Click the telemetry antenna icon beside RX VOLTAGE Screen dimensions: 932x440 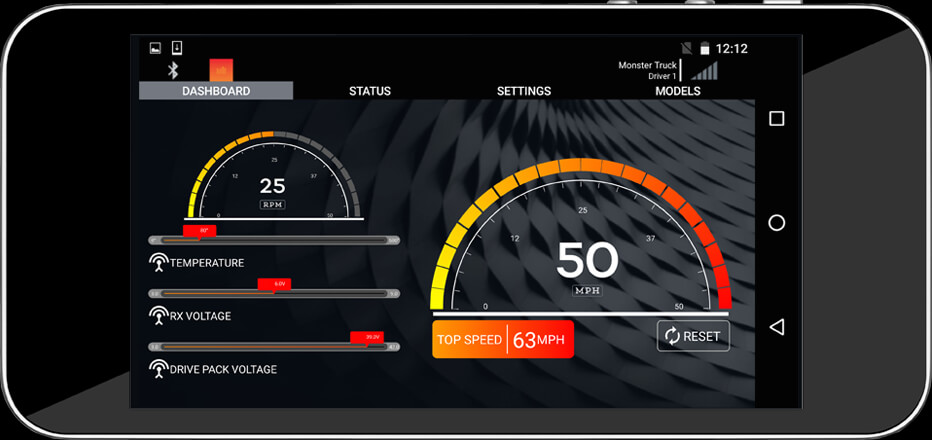158,316
